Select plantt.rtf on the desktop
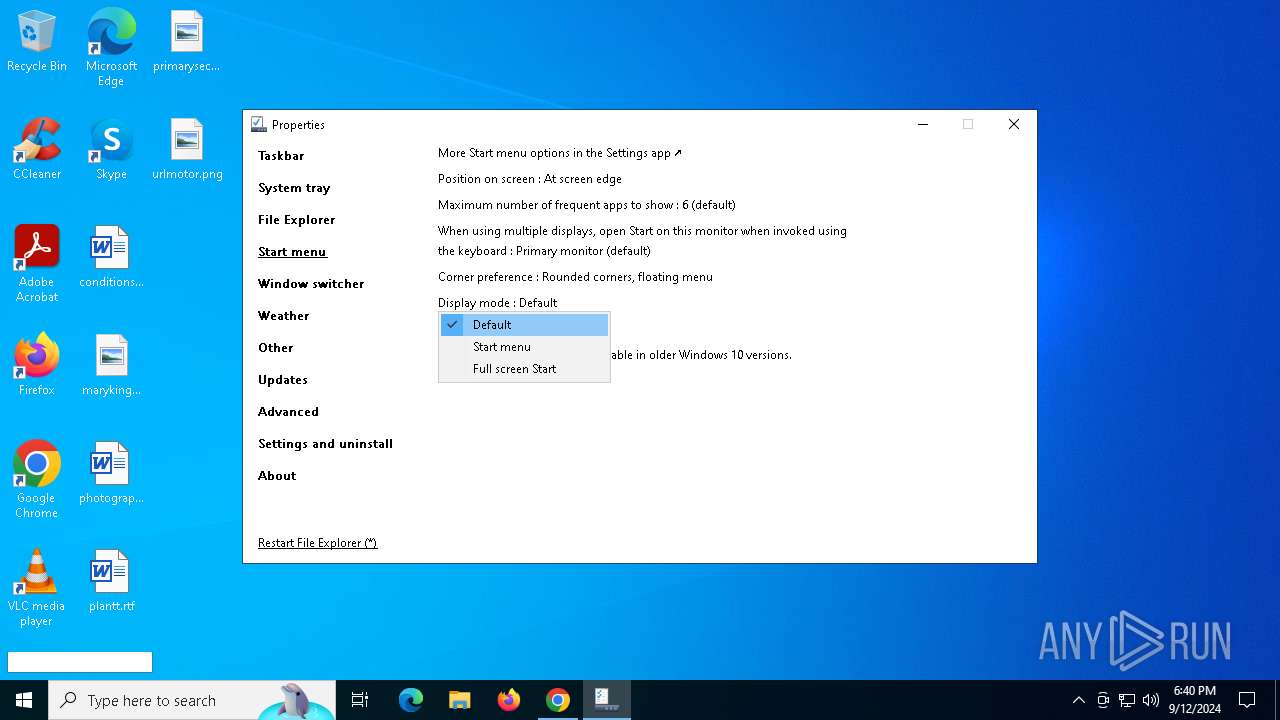Image resolution: width=1280 pixels, height=720 pixels. [111, 582]
